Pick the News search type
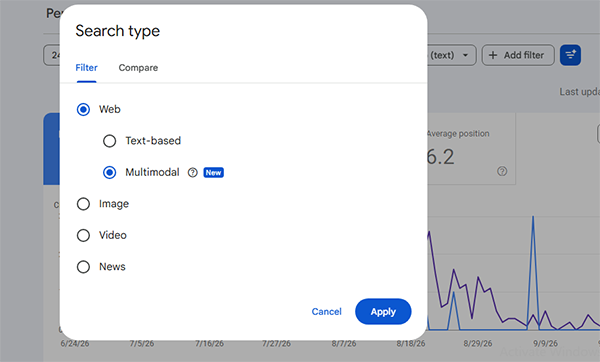This screenshot has height=362, width=600. point(83,267)
